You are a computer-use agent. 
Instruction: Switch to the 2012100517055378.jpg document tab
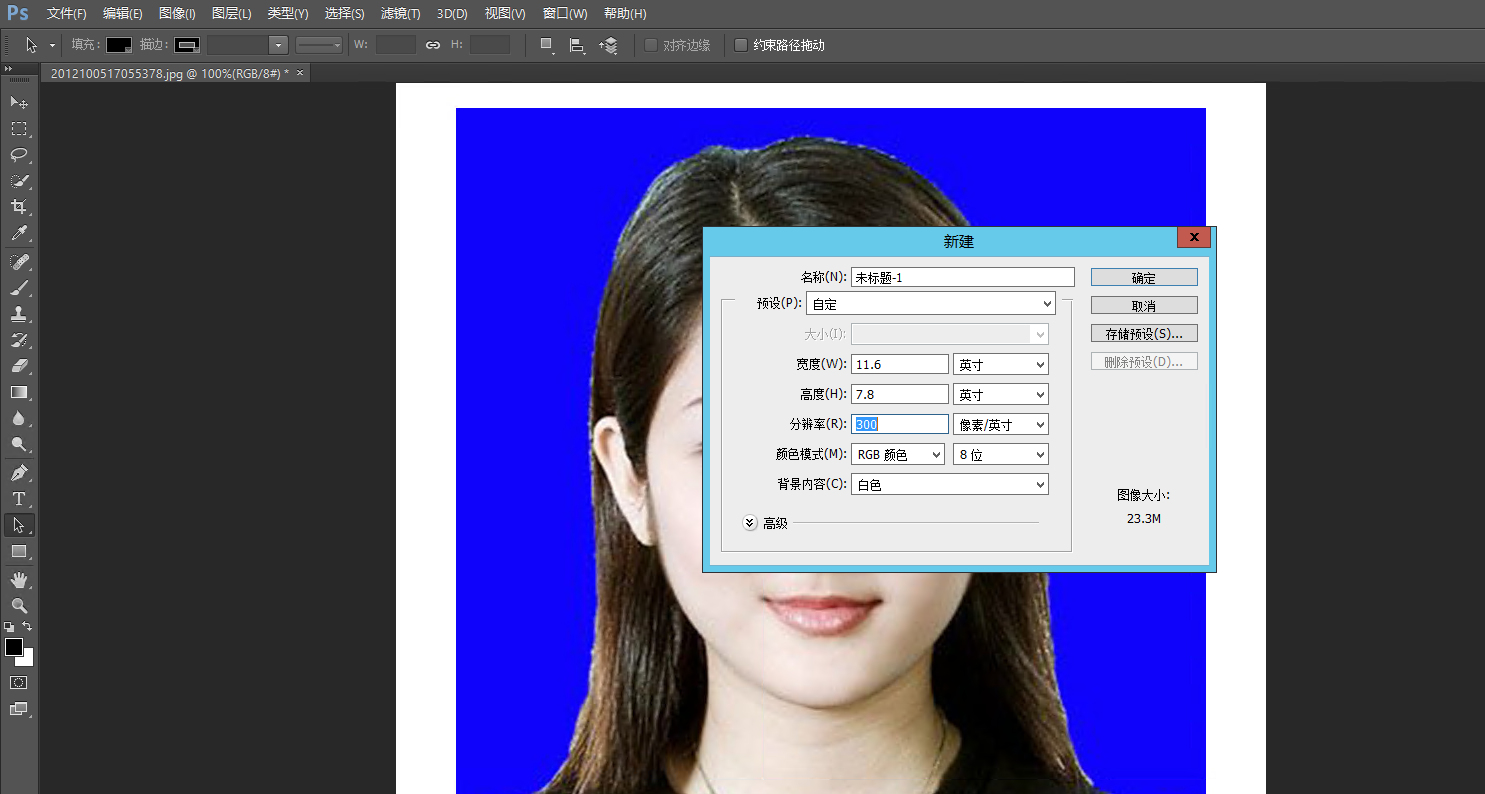[170, 73]
